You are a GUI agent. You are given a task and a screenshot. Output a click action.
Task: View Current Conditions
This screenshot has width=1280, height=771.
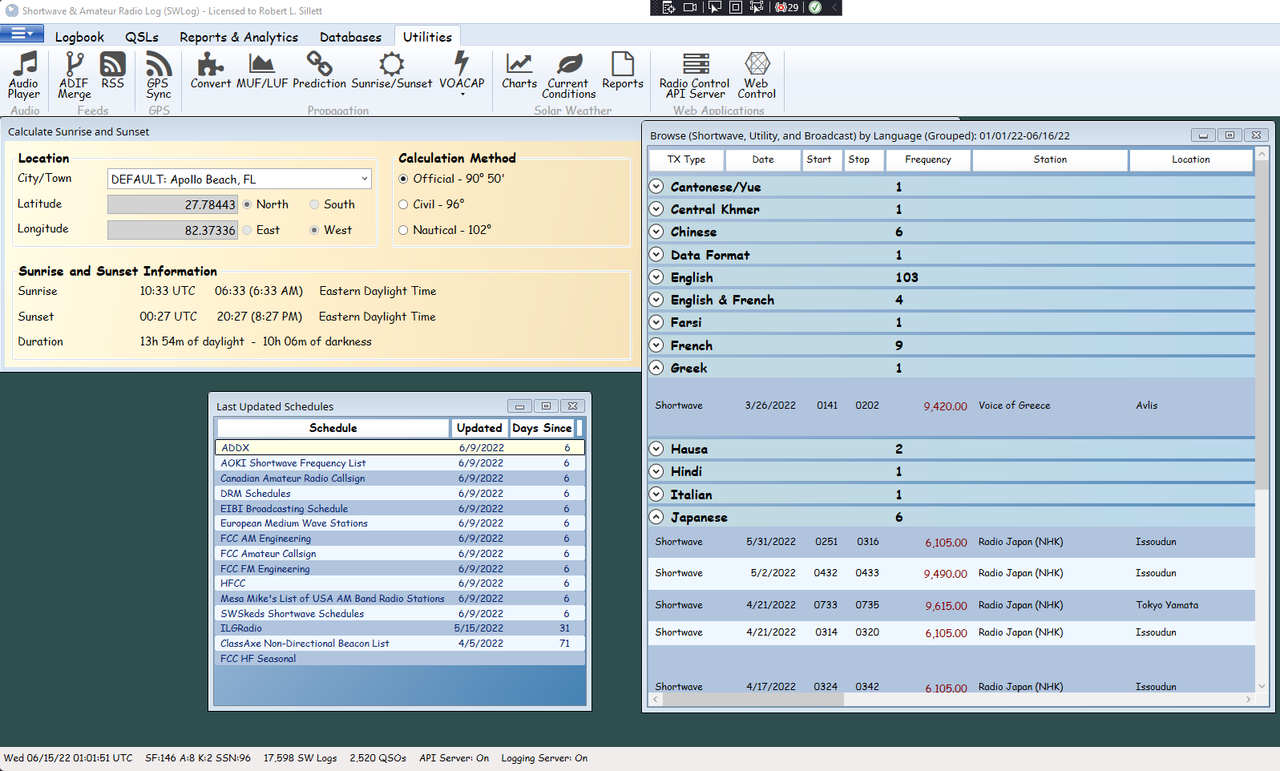pyautogui.click(x=569, y=76)
